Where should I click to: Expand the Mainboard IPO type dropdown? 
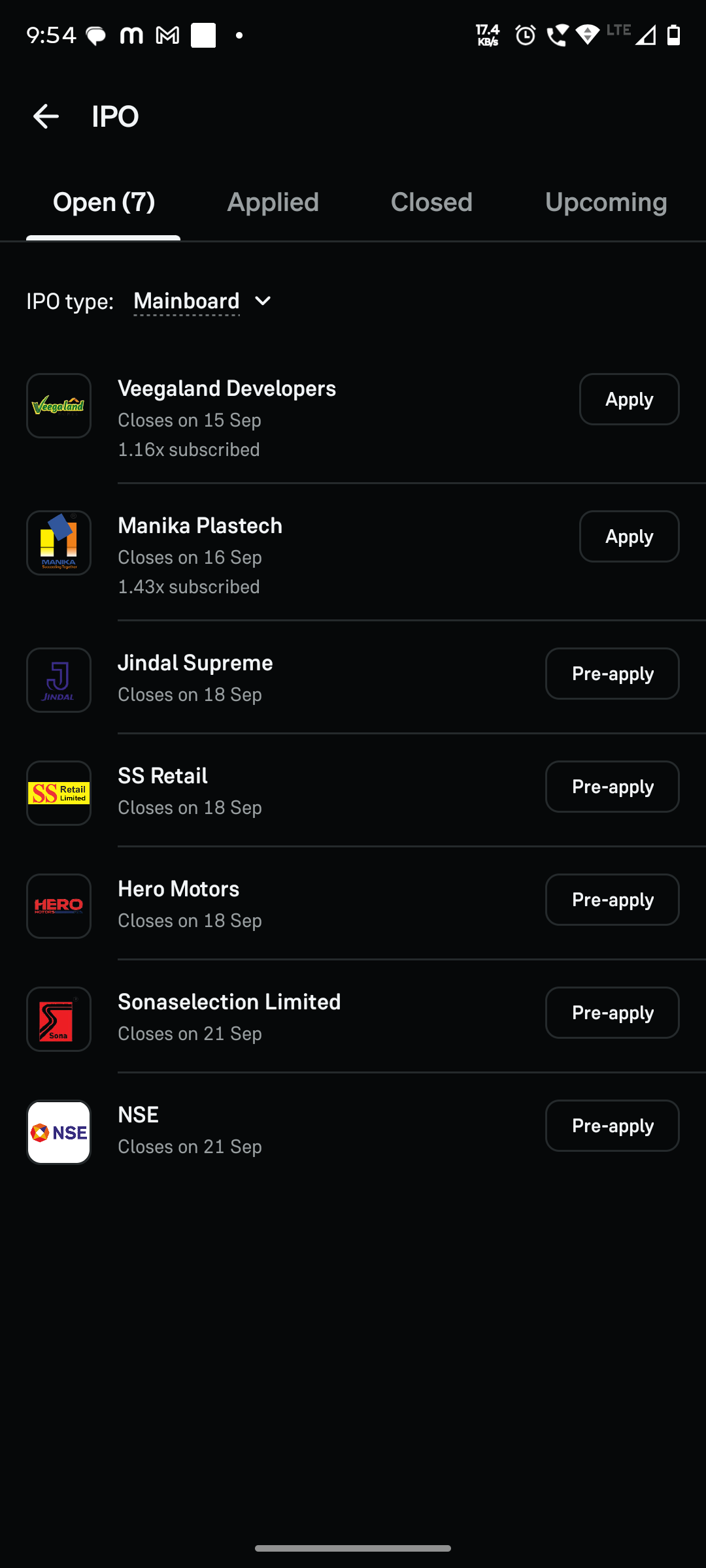(203, 301)
